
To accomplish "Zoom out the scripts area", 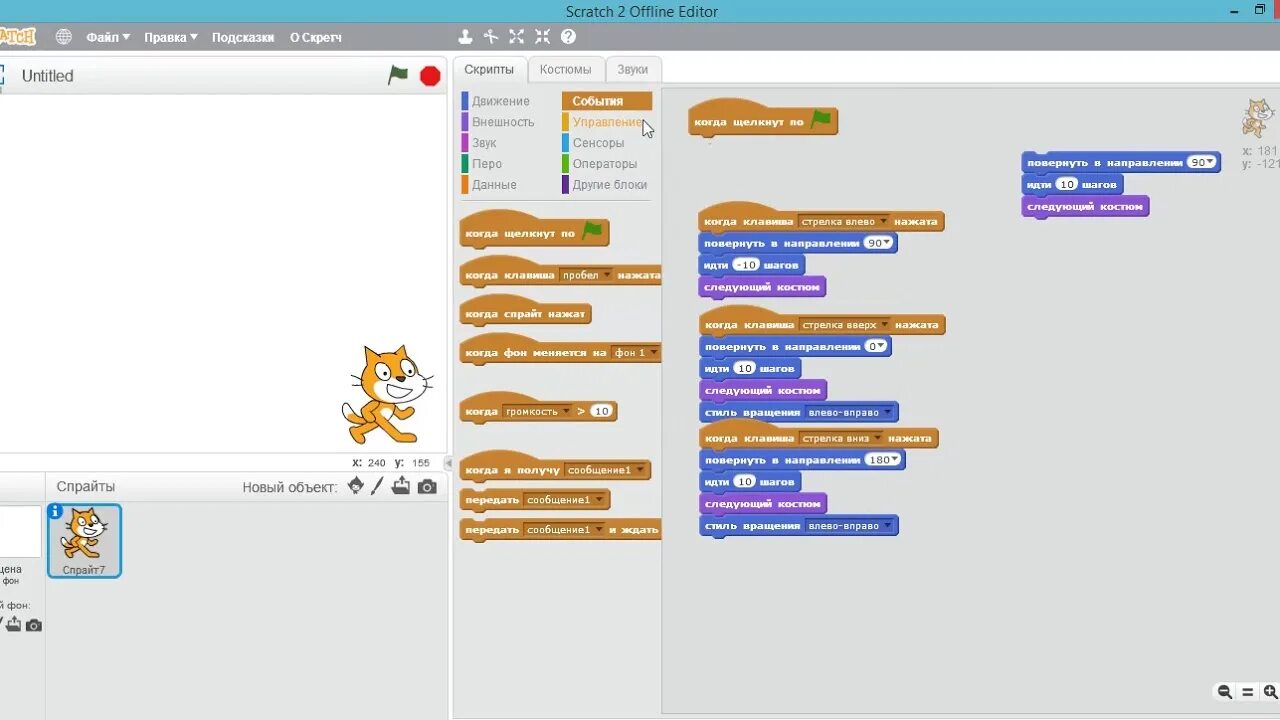I will pyautogui.click(x=1224, y=692).
